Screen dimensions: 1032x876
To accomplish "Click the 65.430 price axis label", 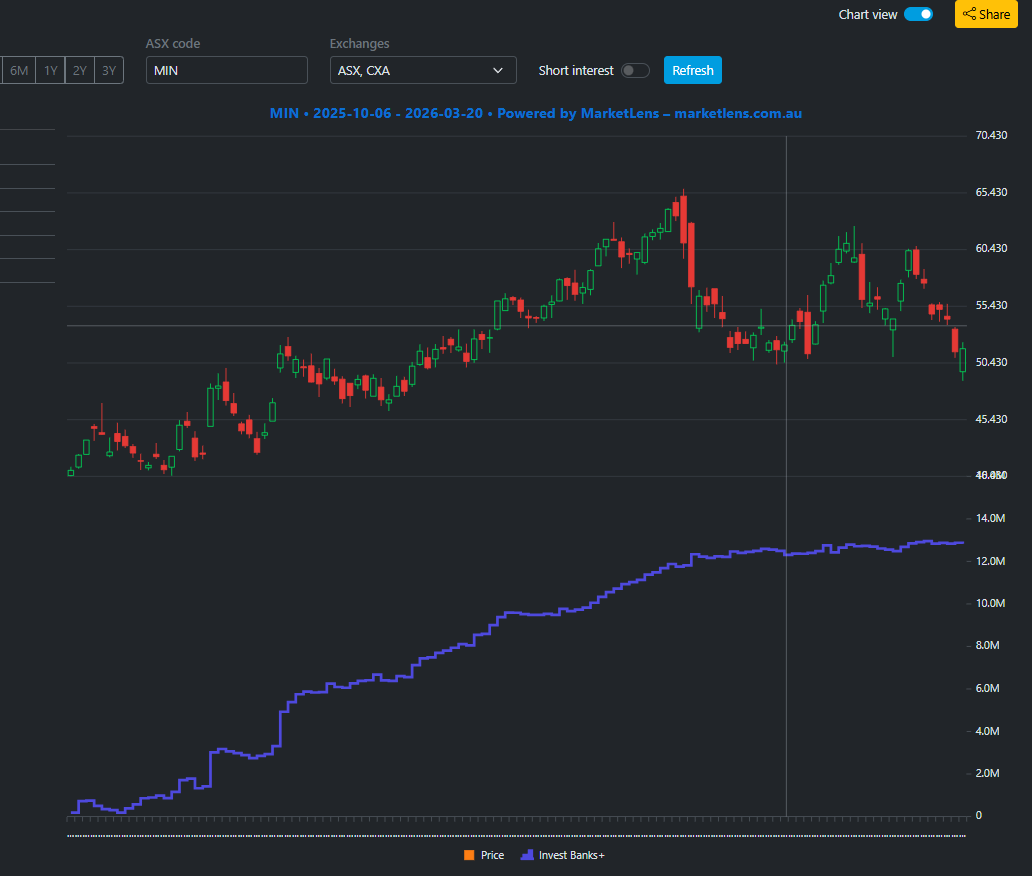I will click(x=991, y=192).
